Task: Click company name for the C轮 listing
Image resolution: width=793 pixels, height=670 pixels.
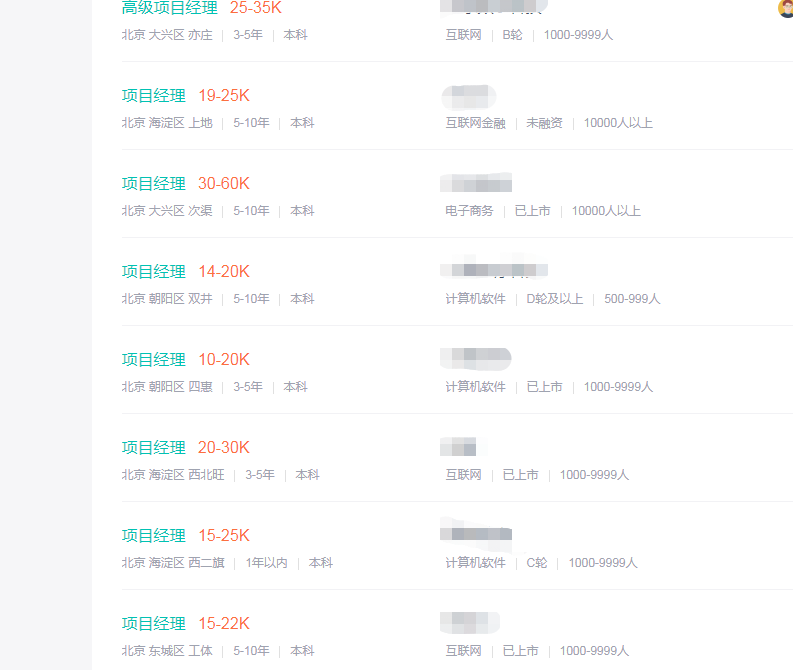Action: point(477,534)
